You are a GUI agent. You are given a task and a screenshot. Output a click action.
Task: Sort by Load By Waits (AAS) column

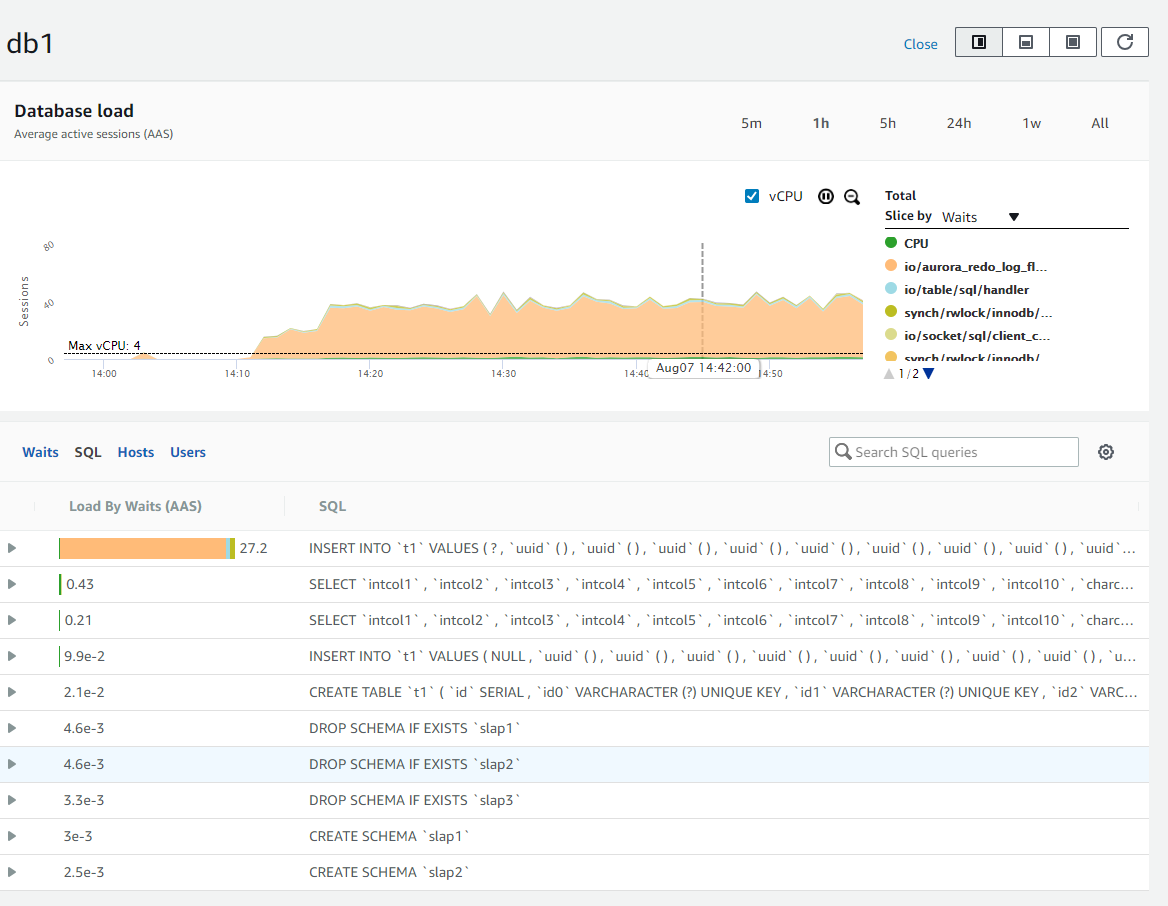pos(136,506)
